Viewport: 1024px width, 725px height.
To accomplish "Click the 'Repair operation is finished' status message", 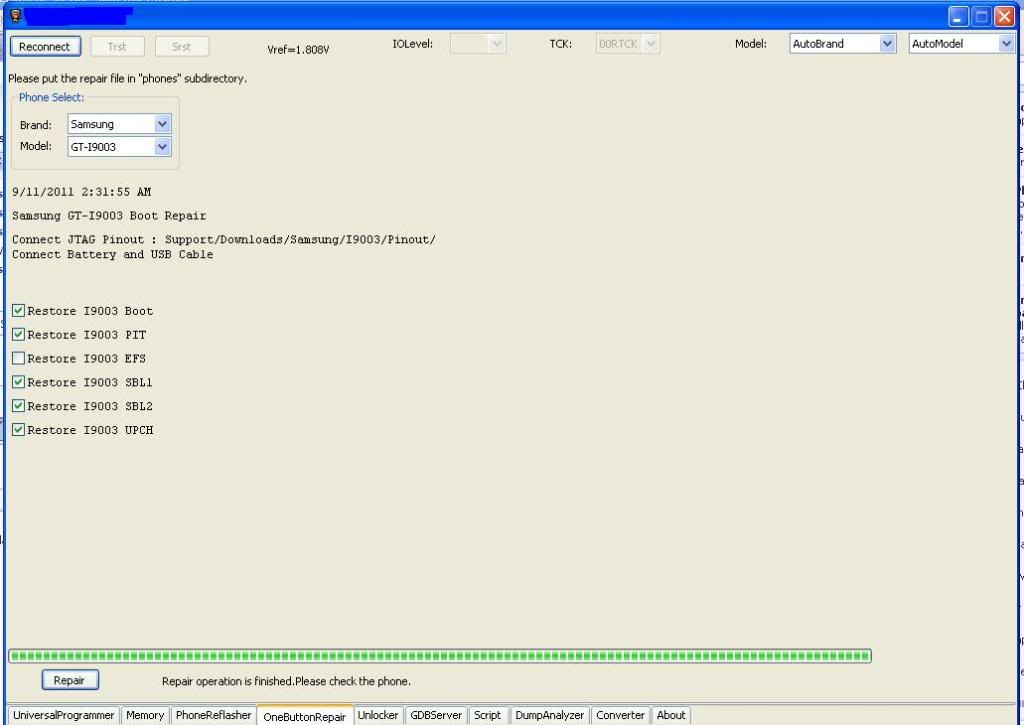I will coord(286,681).
